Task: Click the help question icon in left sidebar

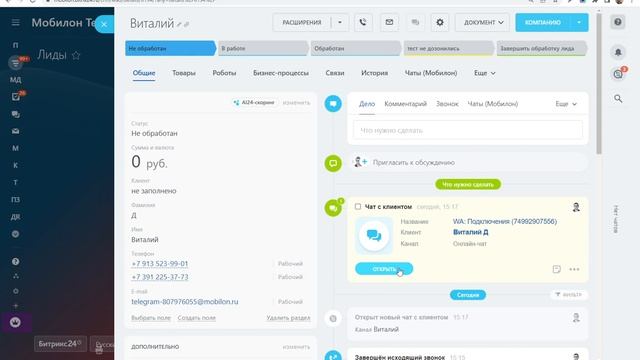Action: tap(16, 262)
